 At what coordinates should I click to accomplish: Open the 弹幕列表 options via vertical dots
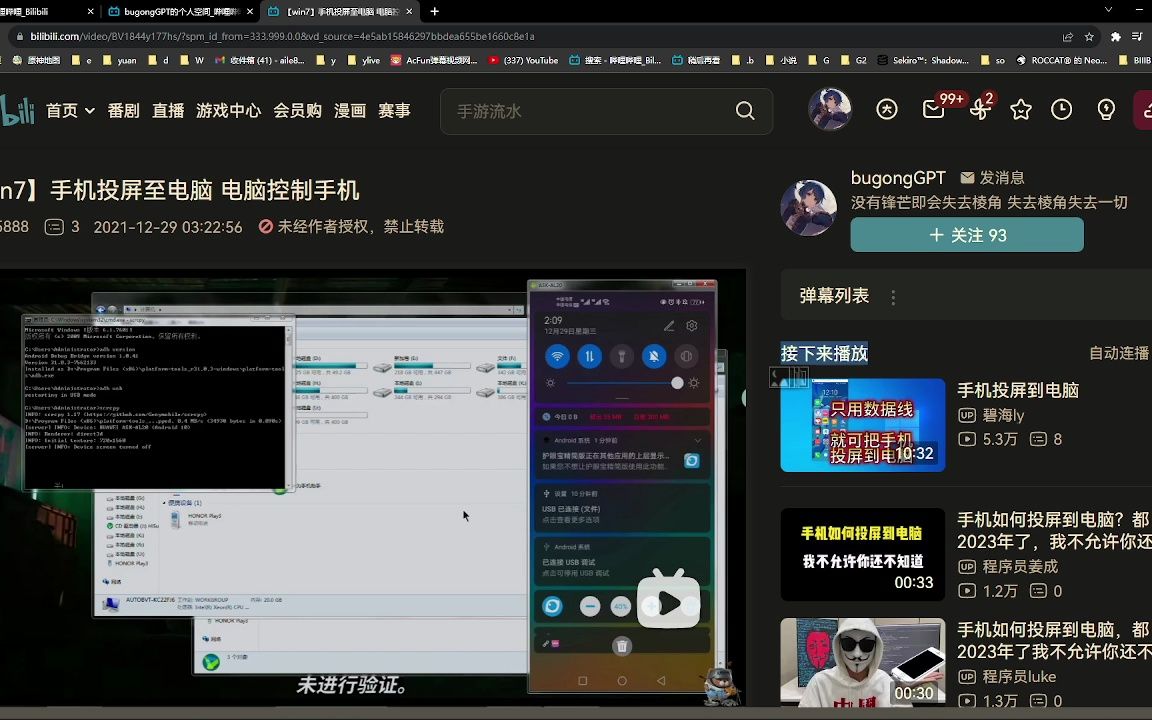click(x=894, y=296)
